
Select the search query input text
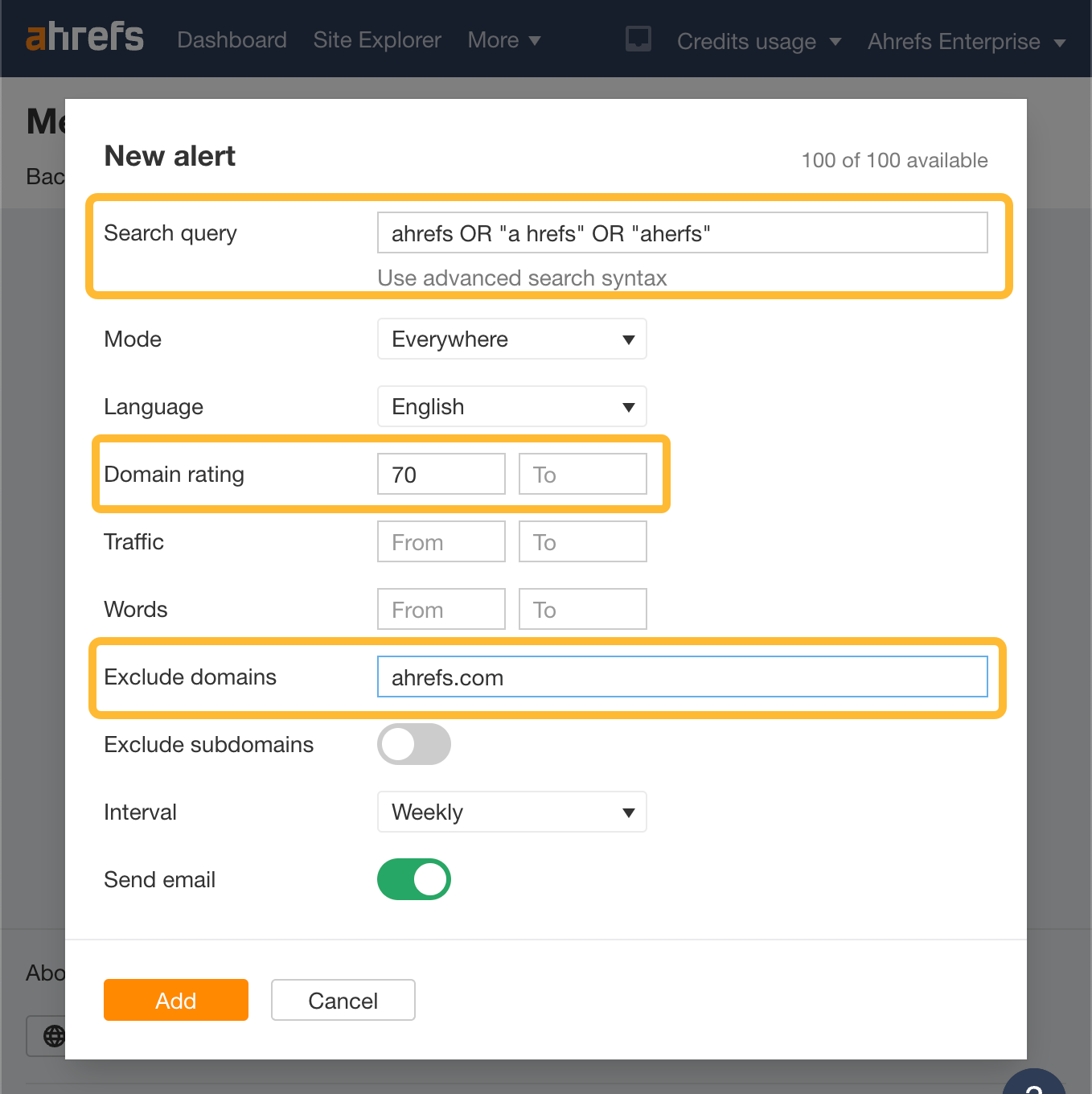pos(682,232)
